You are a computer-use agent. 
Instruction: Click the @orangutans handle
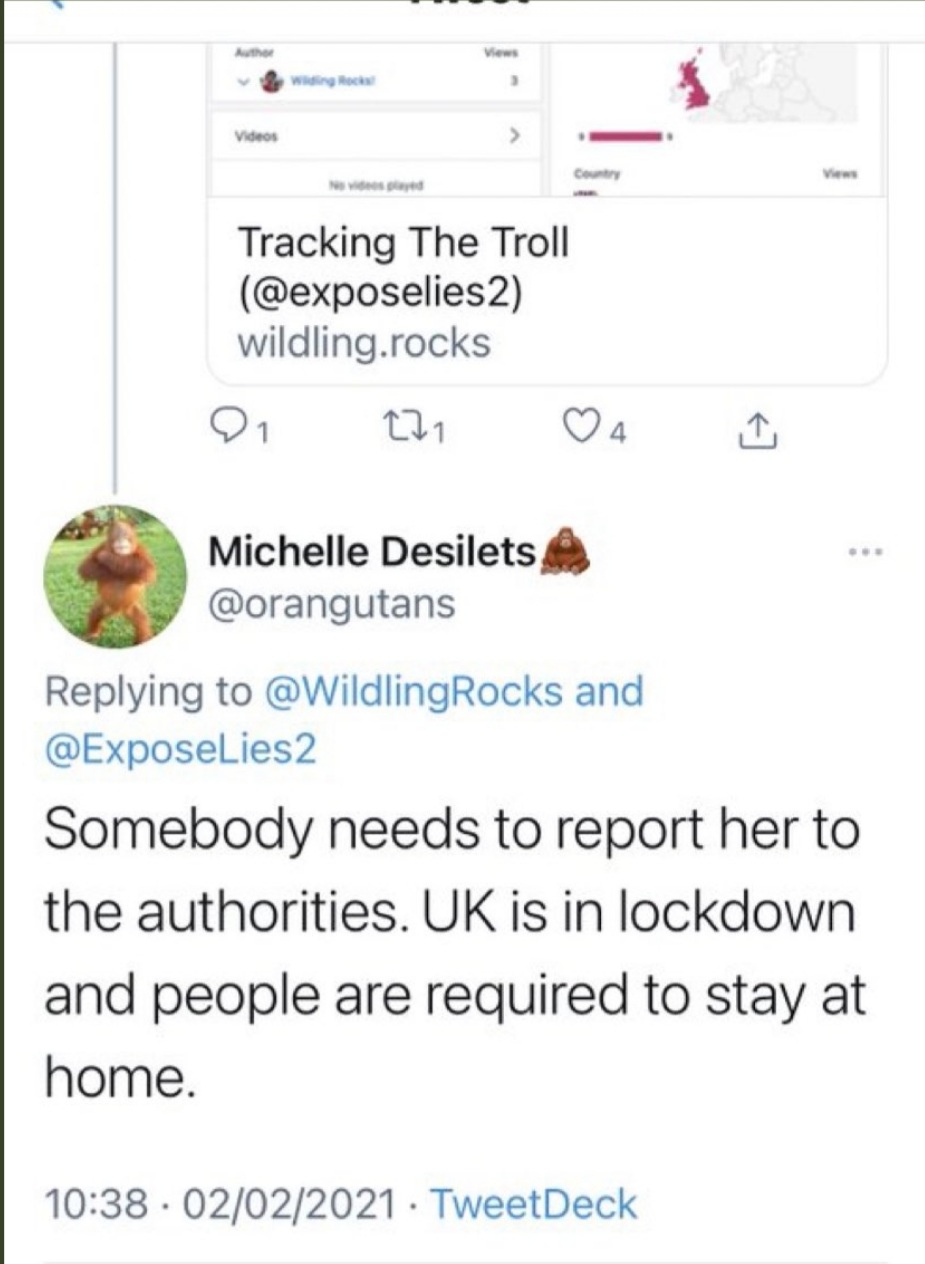coord(330,603)
